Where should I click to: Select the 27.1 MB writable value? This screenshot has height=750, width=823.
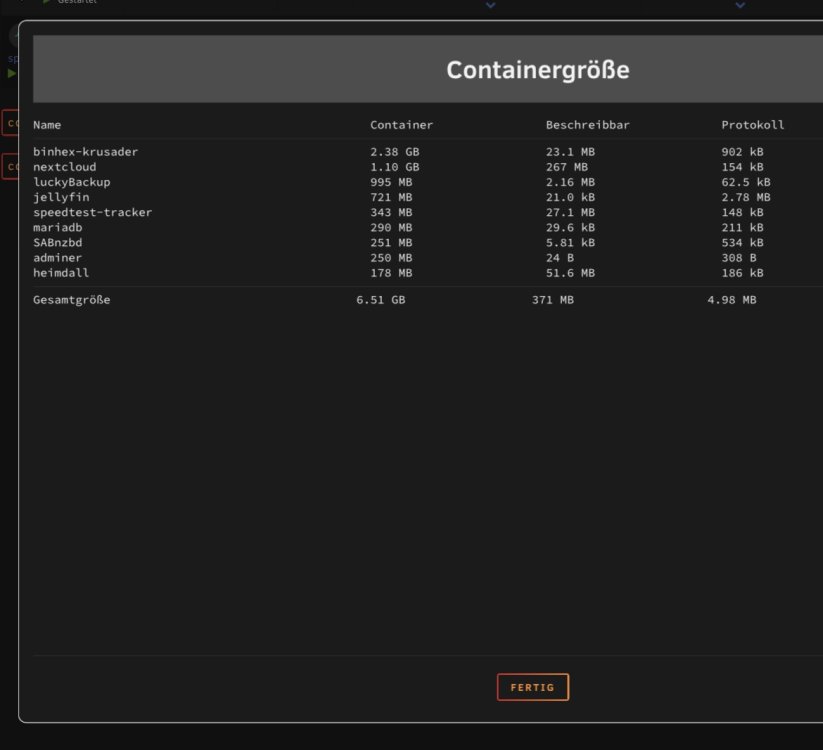tap(571, 213)
